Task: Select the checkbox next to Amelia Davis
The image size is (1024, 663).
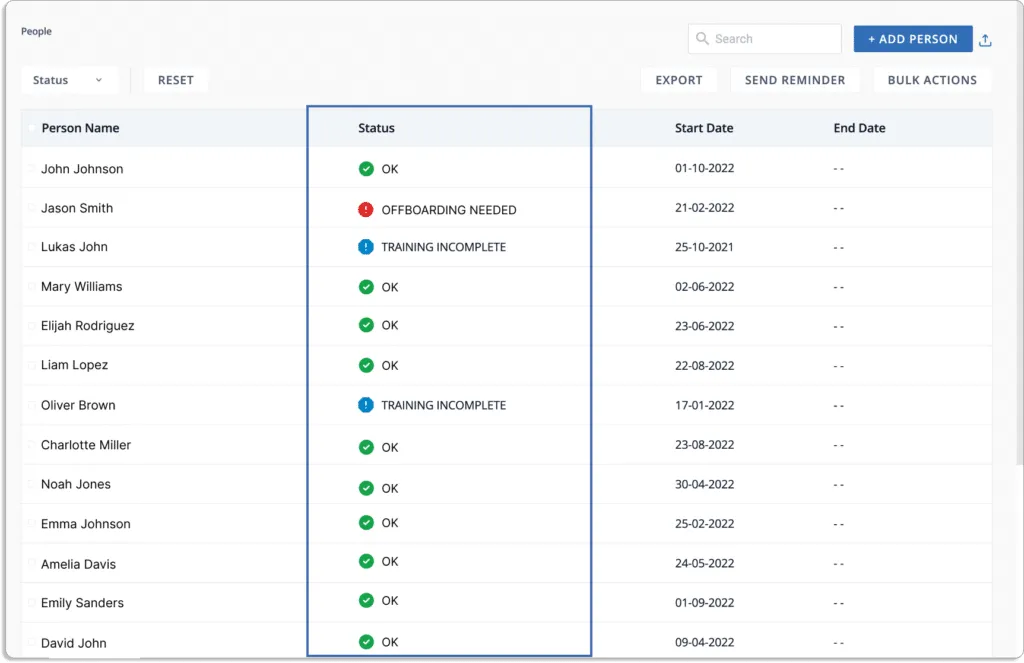Action: click(x=31, y=564)
